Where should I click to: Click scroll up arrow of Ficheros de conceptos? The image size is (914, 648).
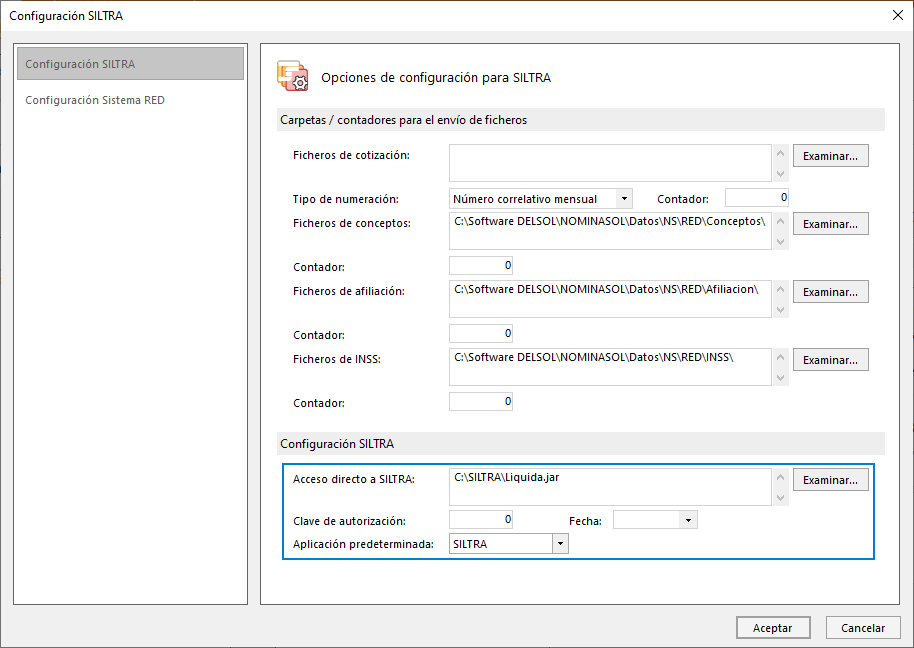click(781, 221)
